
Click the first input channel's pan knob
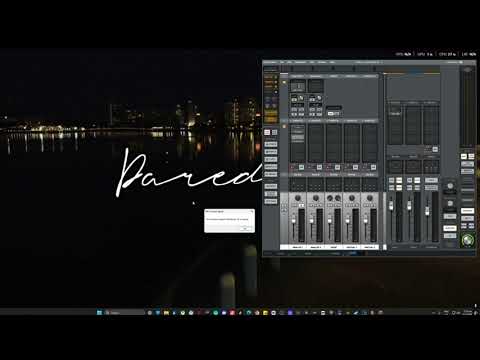[298, 198]
